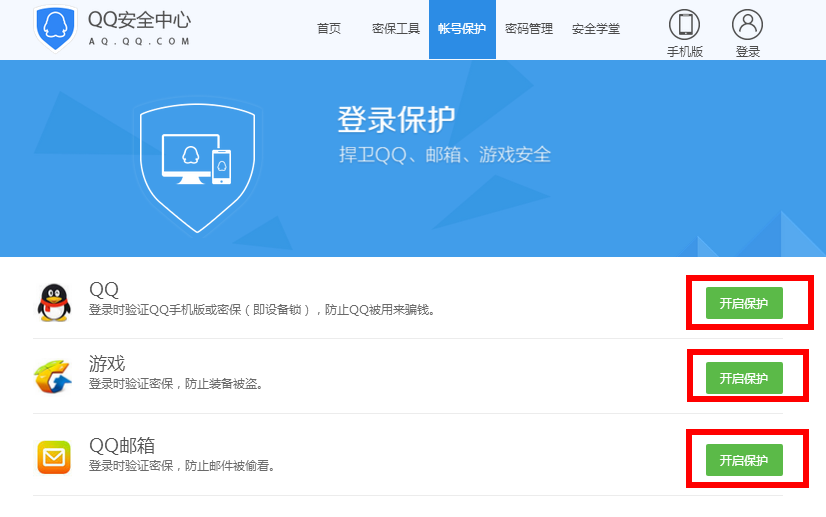This screenshot has height=517, width=826.
Task: Click the large shield illustration in the banner
Action: pyautogui.click(x=198, y=168)
